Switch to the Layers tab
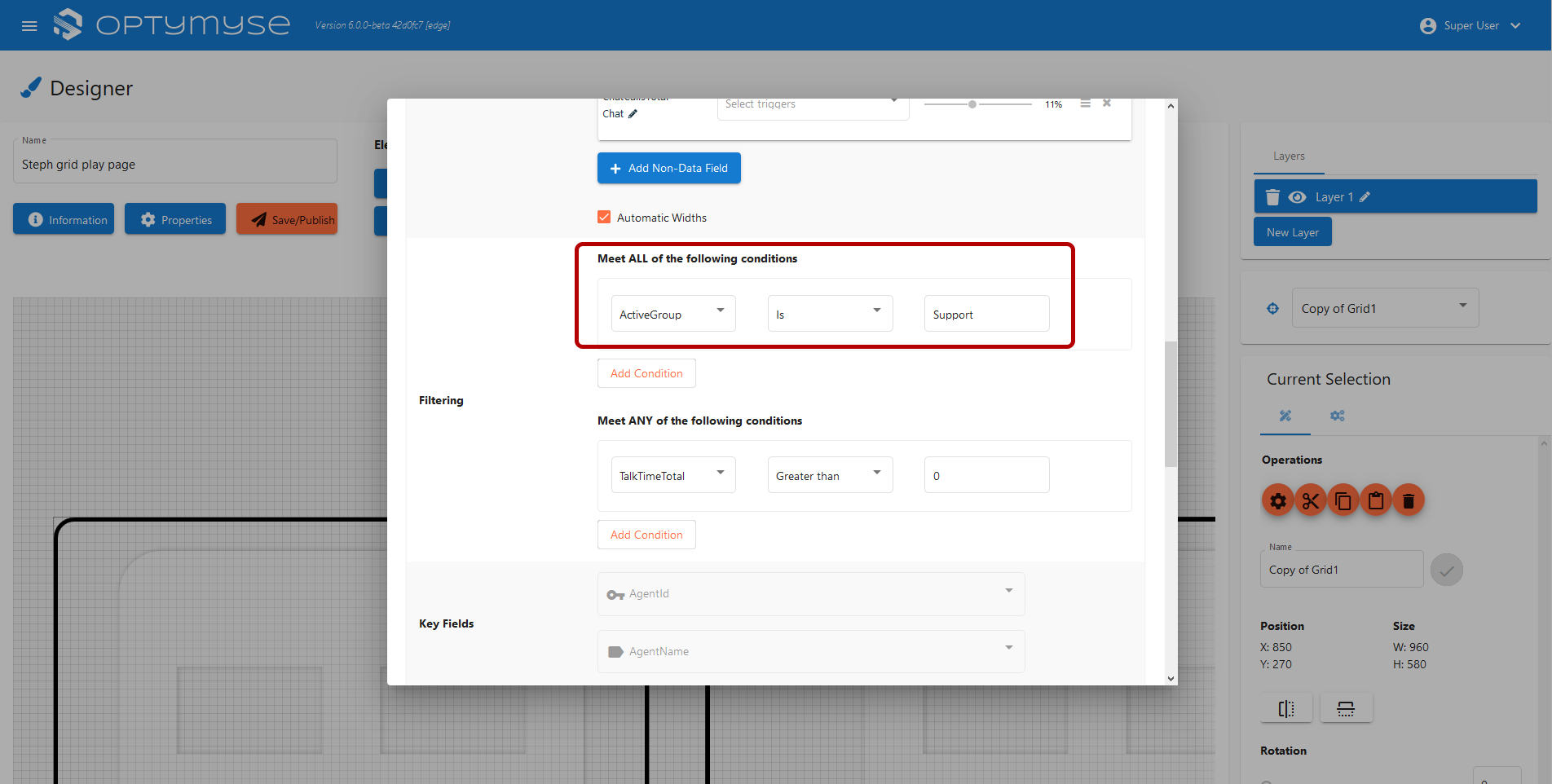Viewport: 1552px width, 784px height. click(1289, 156)
